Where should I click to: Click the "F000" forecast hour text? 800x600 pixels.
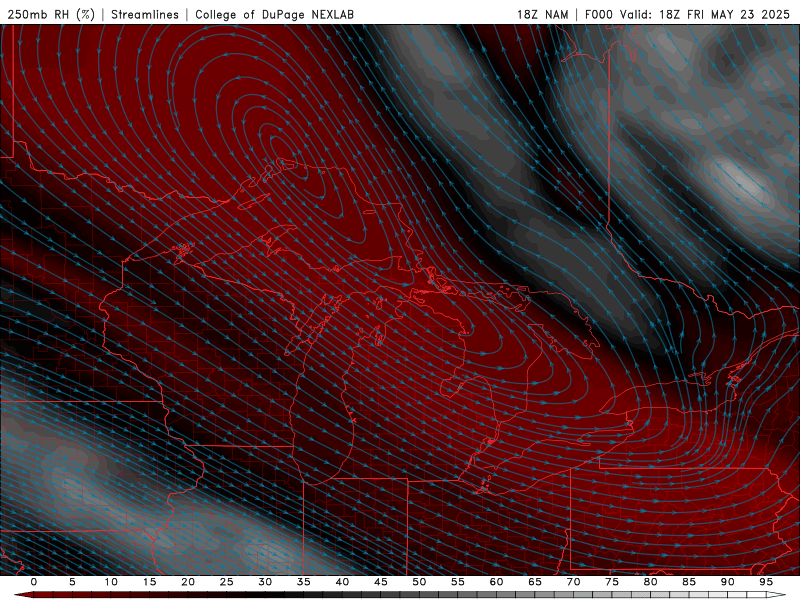tap(599, 14)
